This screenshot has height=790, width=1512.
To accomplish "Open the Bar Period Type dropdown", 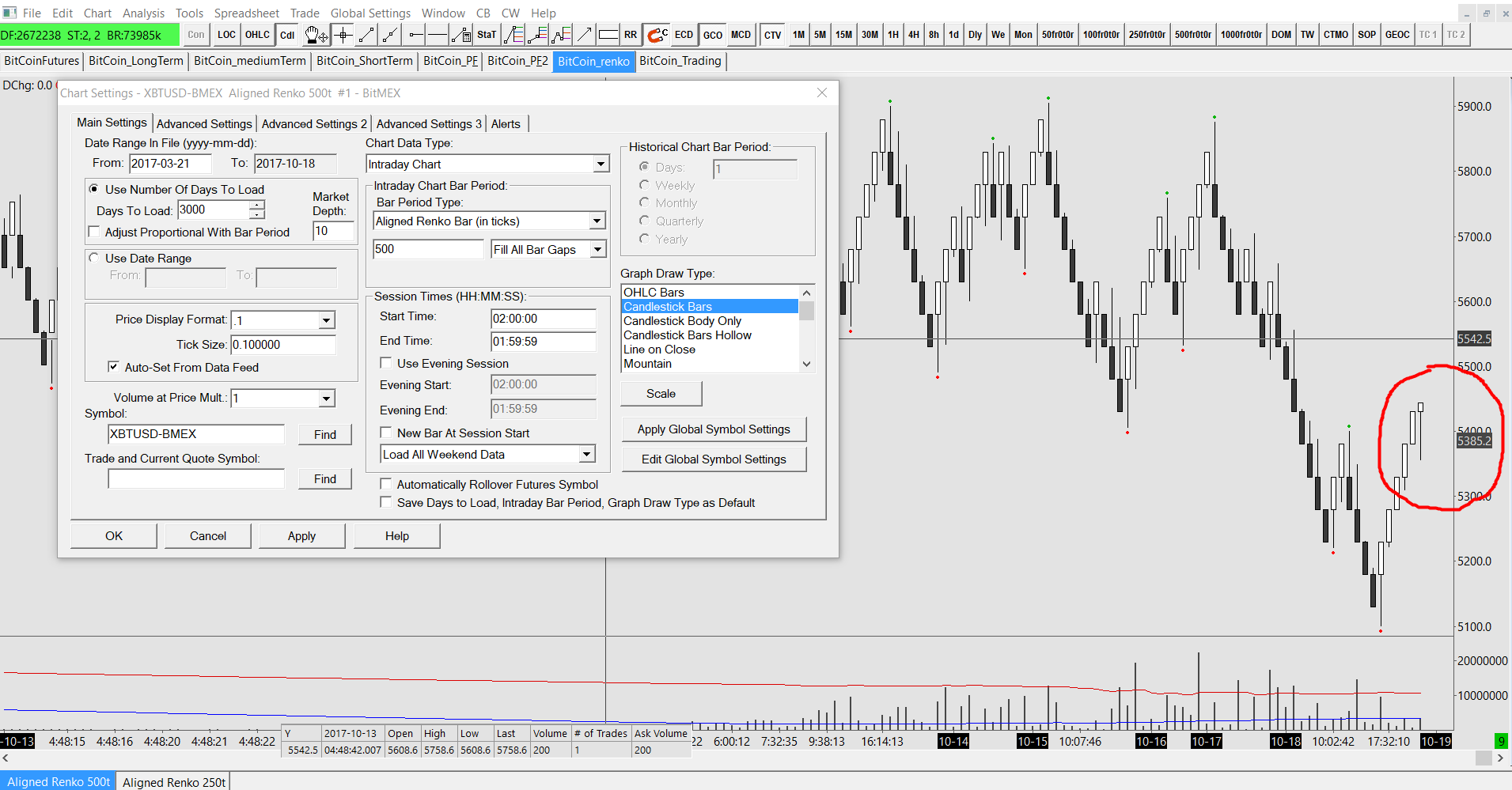I will 597,221.
